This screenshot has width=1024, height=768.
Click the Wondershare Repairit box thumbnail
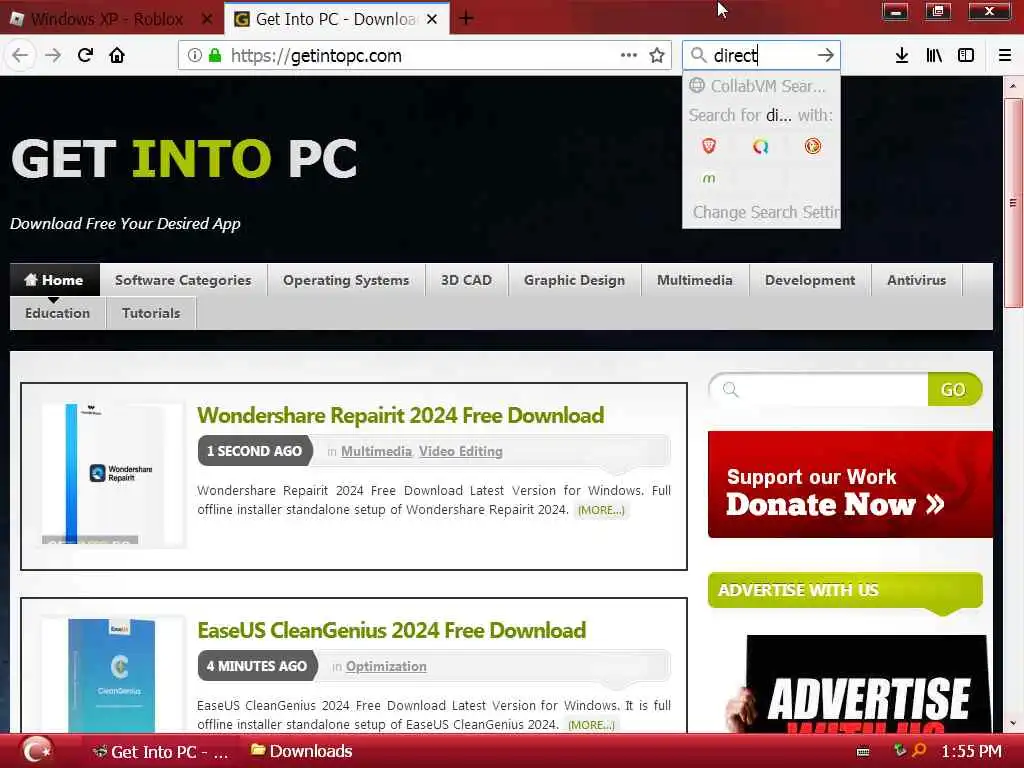coord(112,474)
